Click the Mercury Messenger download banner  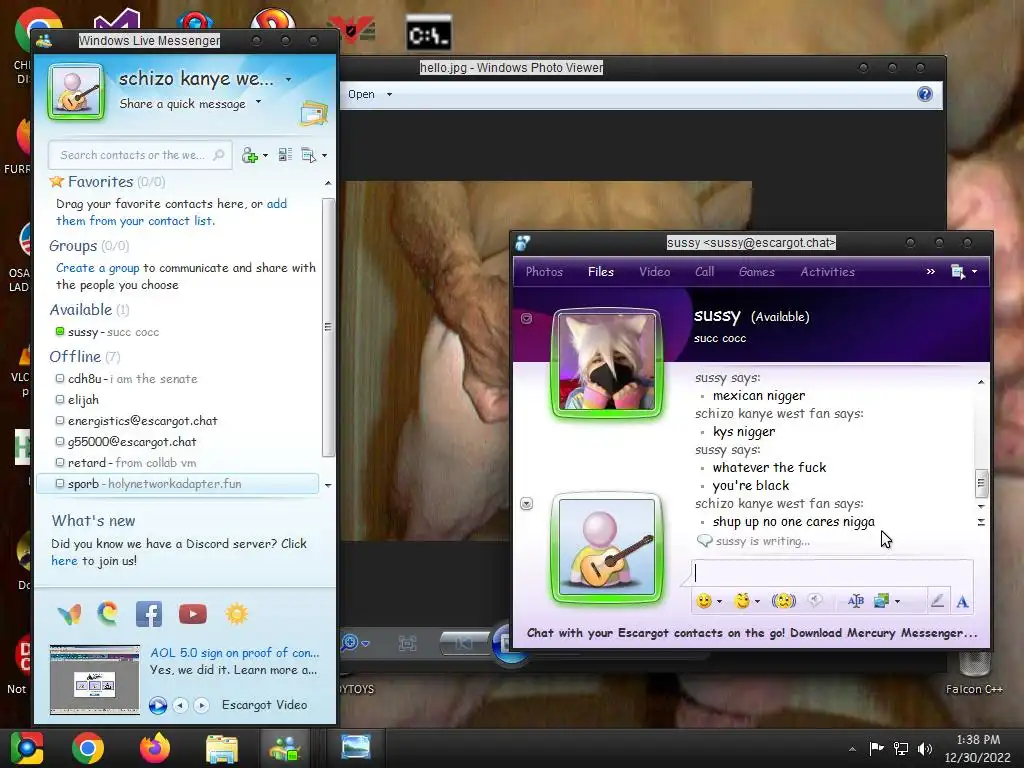pyautogui.click(x=752, y=633)
